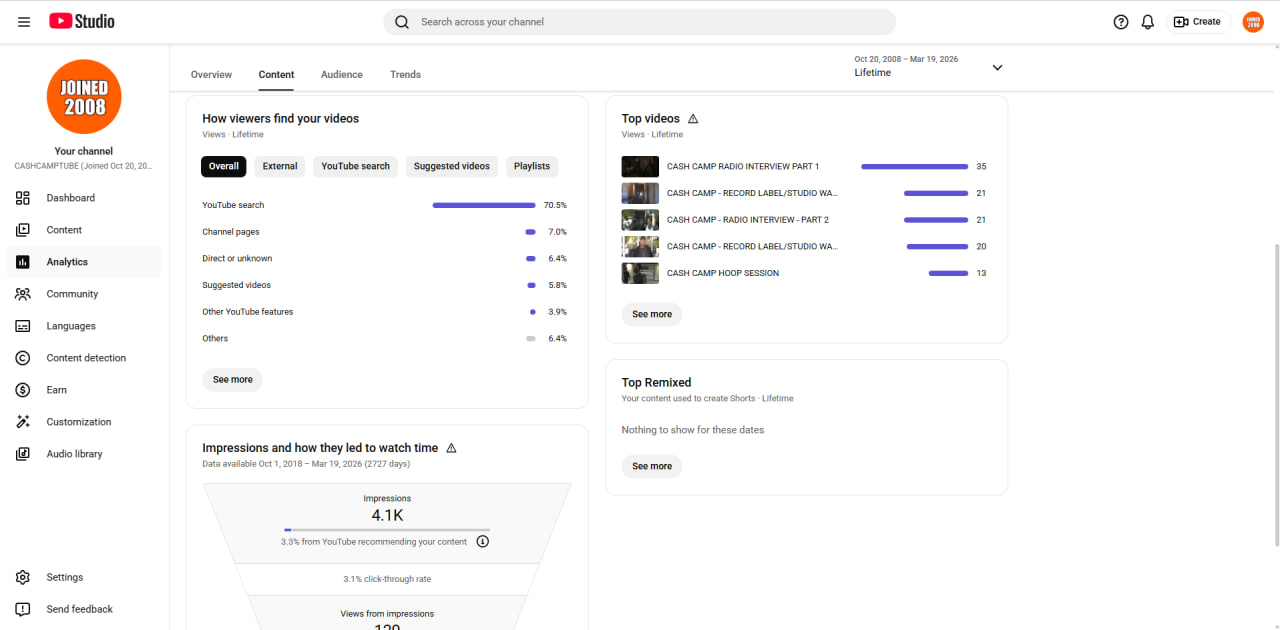Select the External filter chip
This screenshot has height=630, width=1280.
(x=280, y=166)
